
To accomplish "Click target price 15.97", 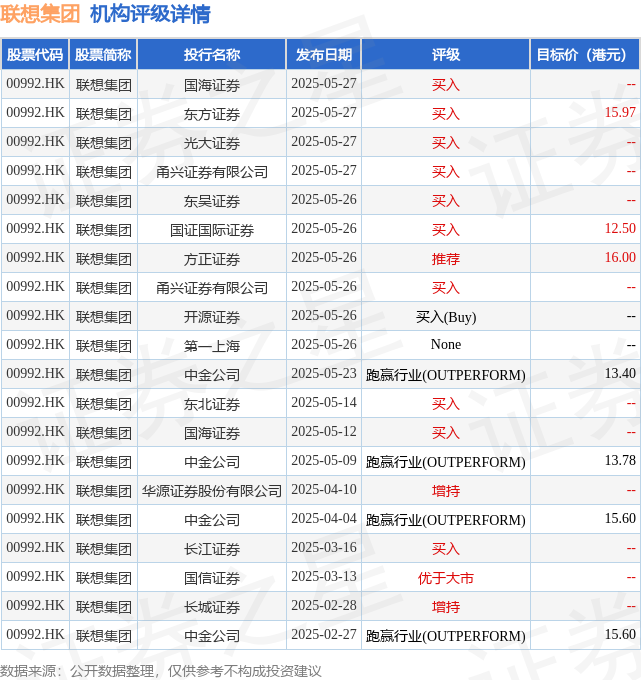I will (620, 112).
